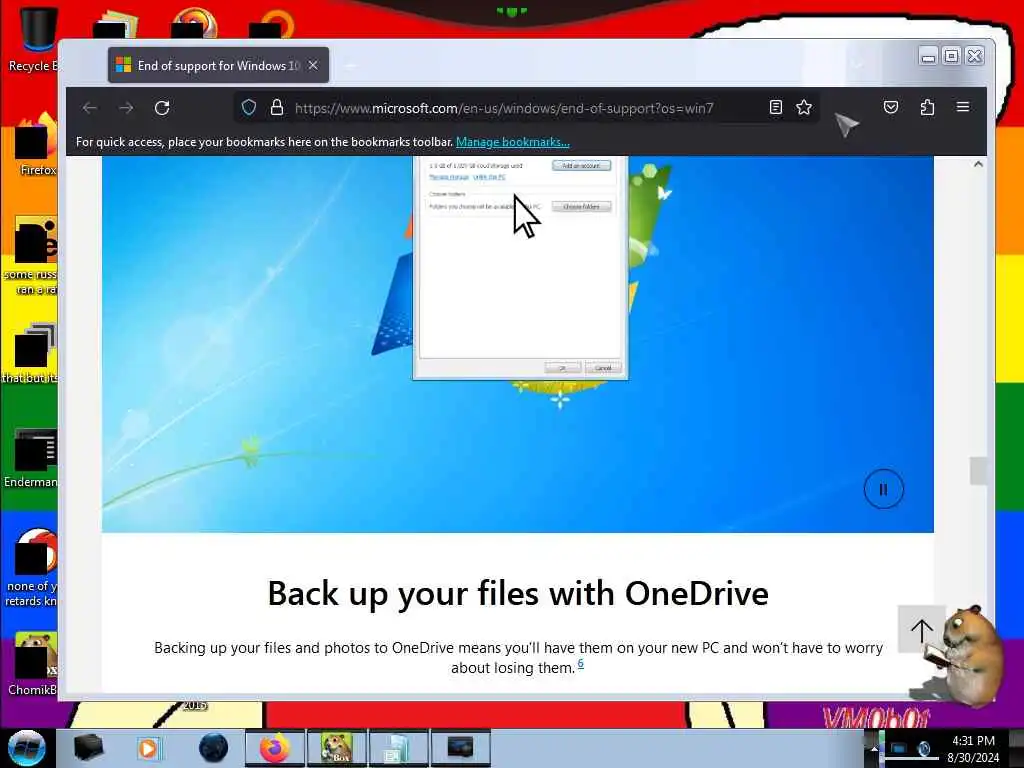Open the ChomikBox desktop icon

tap(33, 665)
